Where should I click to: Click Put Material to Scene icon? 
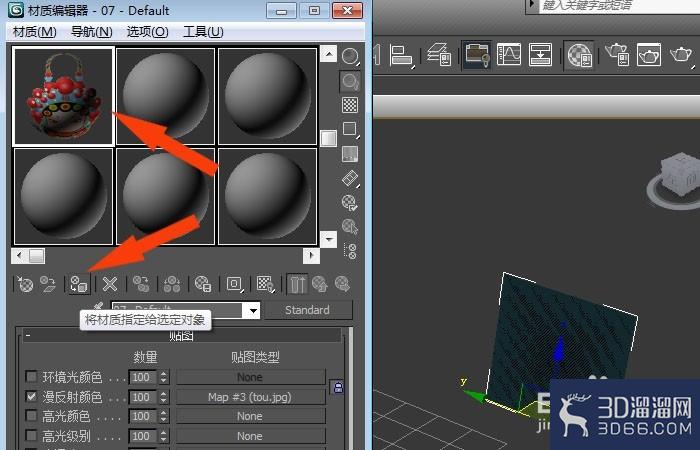48,284
